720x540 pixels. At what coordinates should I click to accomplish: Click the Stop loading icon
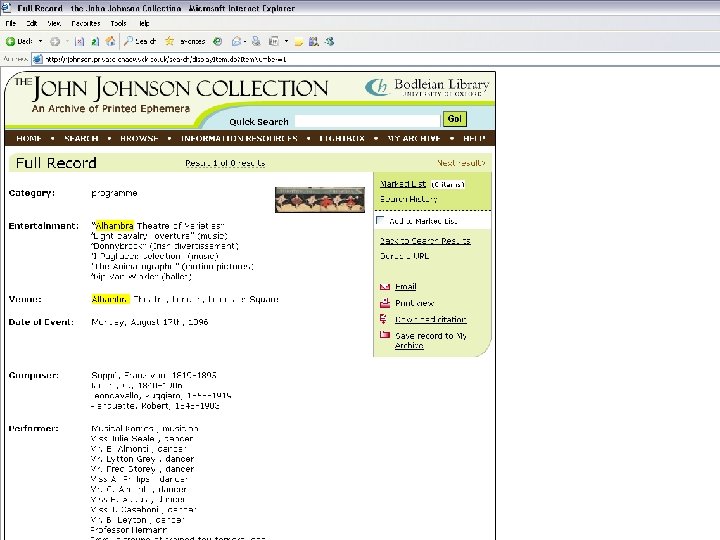click(x=79, y=42)
